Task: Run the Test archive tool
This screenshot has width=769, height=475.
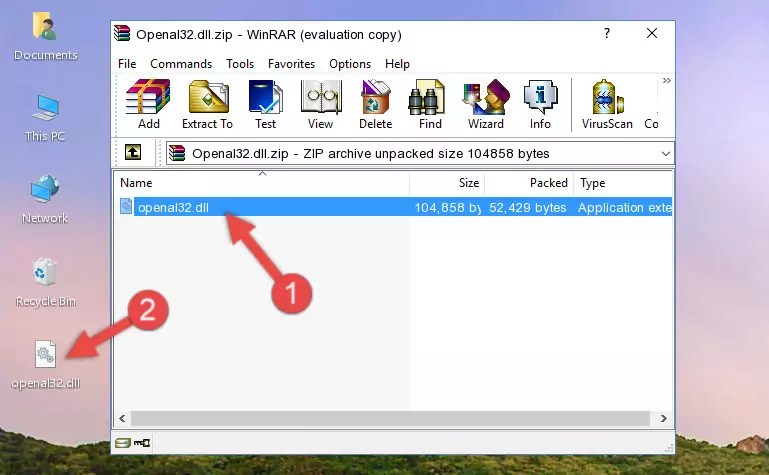Action: [265, 104]
